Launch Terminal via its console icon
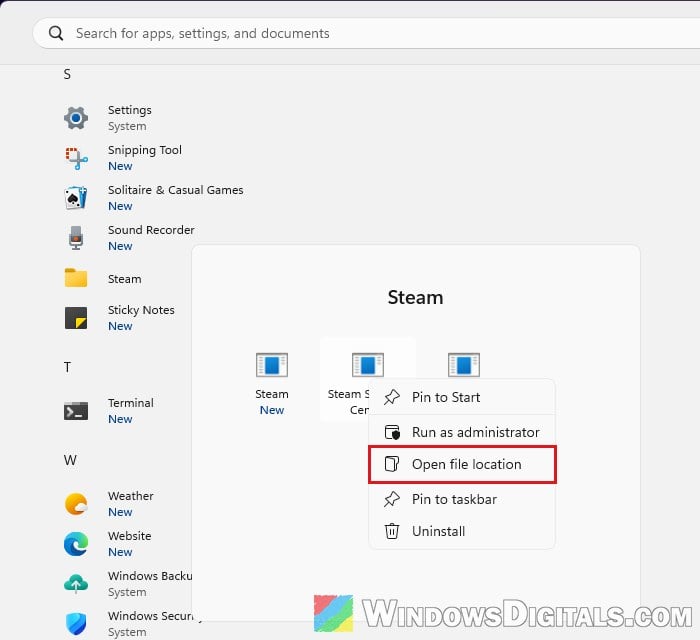 pos(76,411)
